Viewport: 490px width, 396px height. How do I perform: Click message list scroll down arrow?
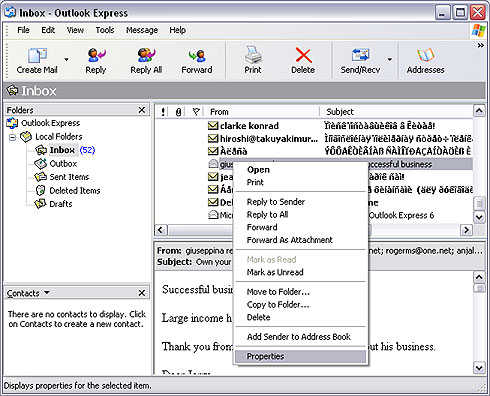[479, 217]
